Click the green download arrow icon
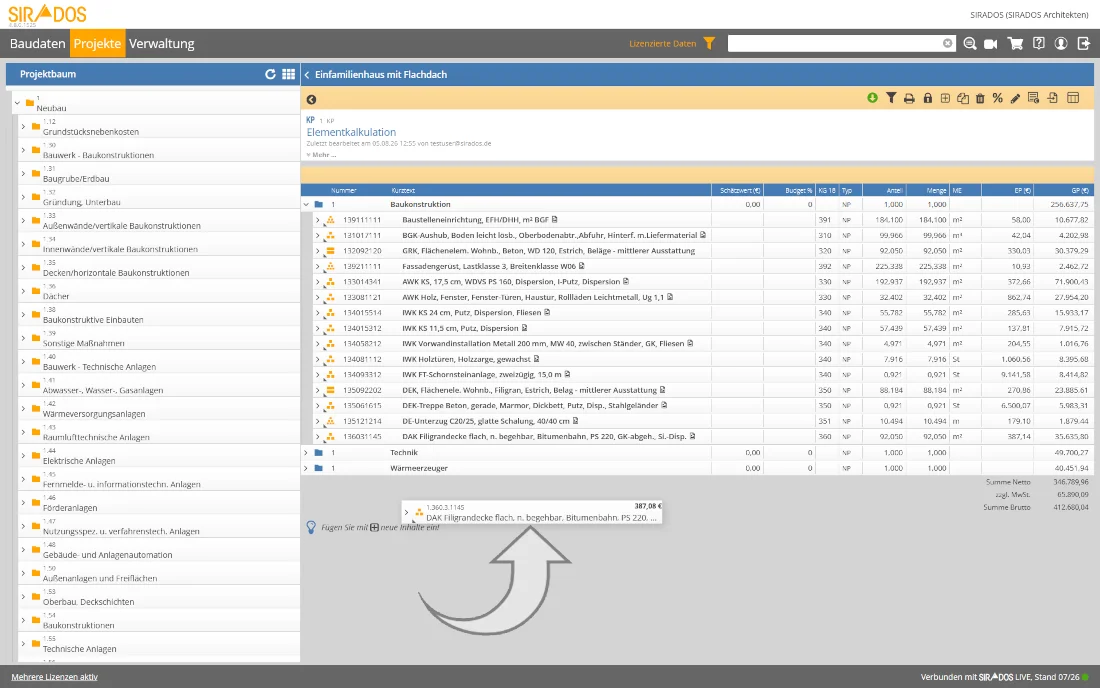The image size is (1100, 688). click(872, 98)
